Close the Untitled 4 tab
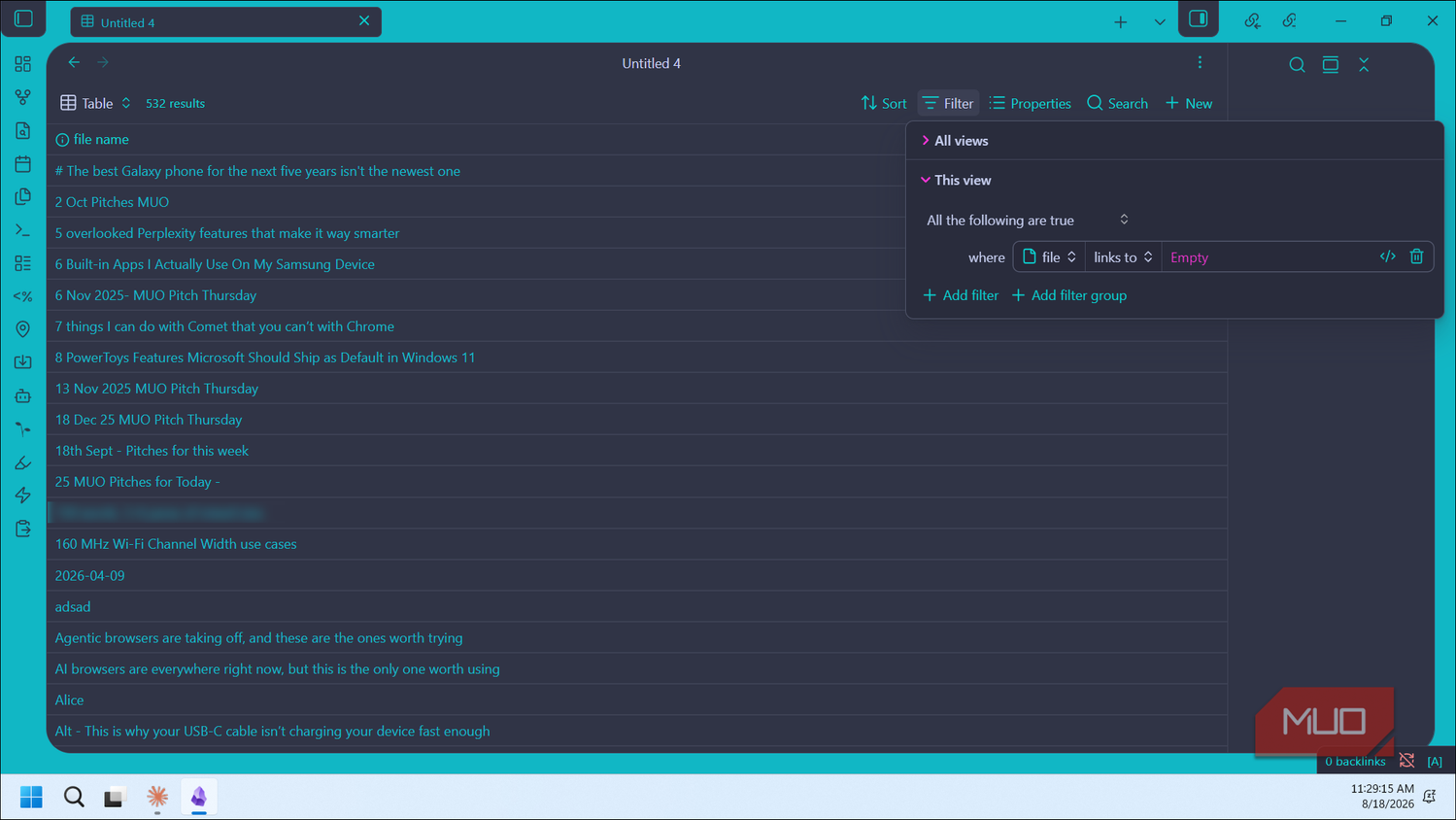This screenshot has width=1456, height=820. [364, 20]
